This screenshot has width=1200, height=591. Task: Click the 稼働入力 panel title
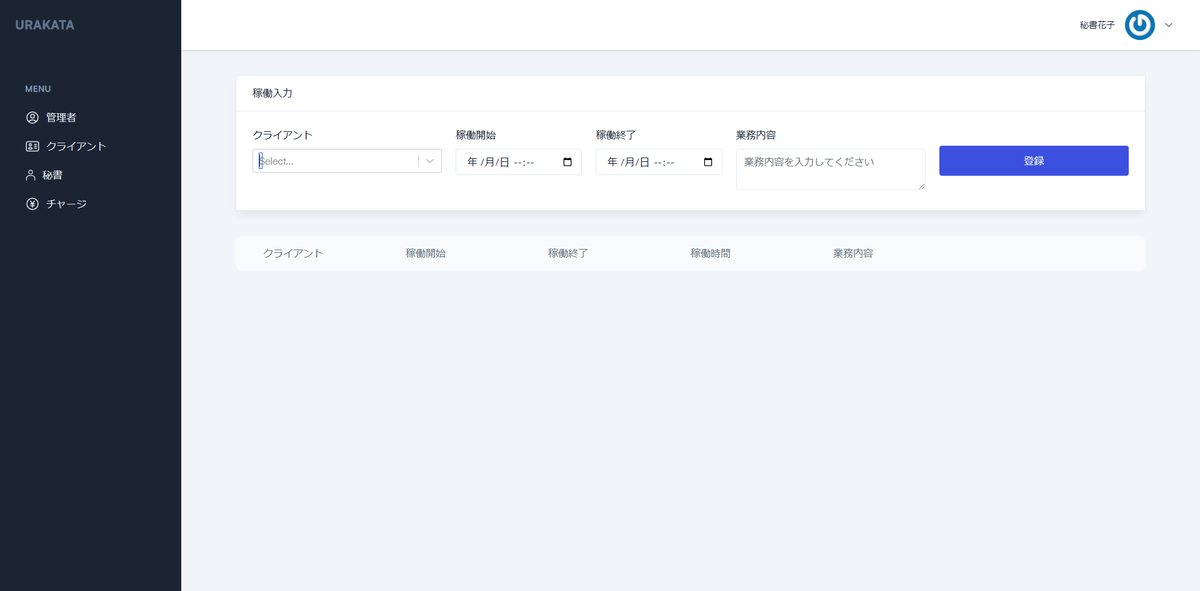click(273, 93)
